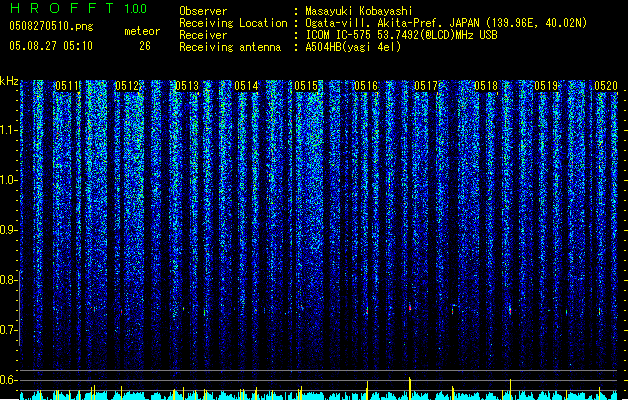Click the 0516 time marker
The width and height of the screenshot is (629, 400).
point(366,86)
